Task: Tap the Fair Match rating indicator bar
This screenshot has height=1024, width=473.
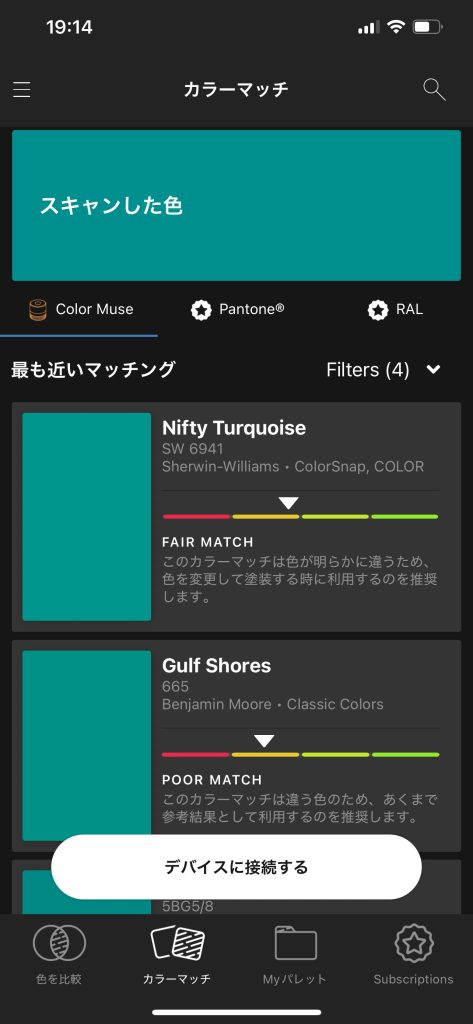Action: tap(301, 516)
